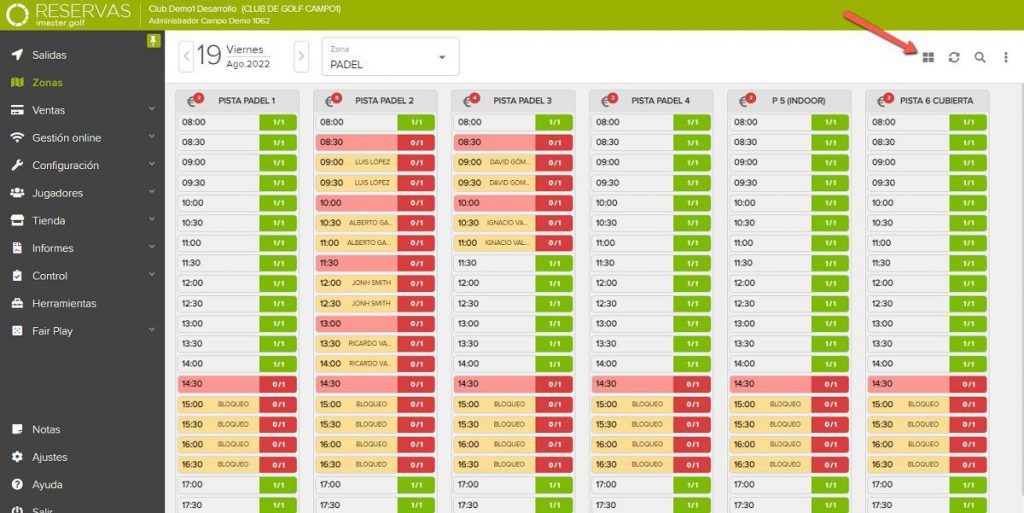The width and height of the screenshot is (1024, 513).
Task: Click euro icon on Pista Padel 1 header
Action: click(194, 101)
